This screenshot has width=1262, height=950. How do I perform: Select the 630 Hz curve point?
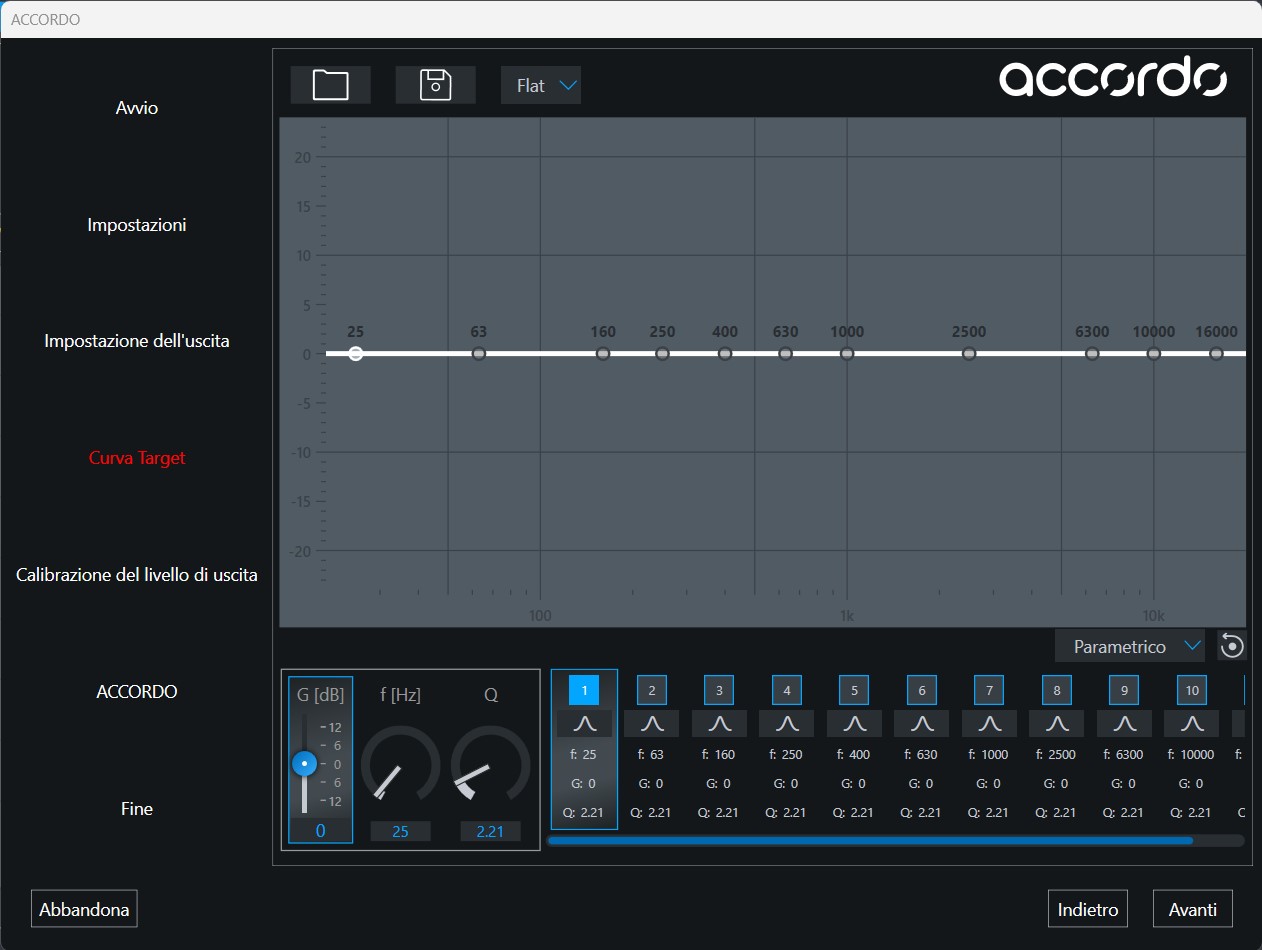coord(786,353)
